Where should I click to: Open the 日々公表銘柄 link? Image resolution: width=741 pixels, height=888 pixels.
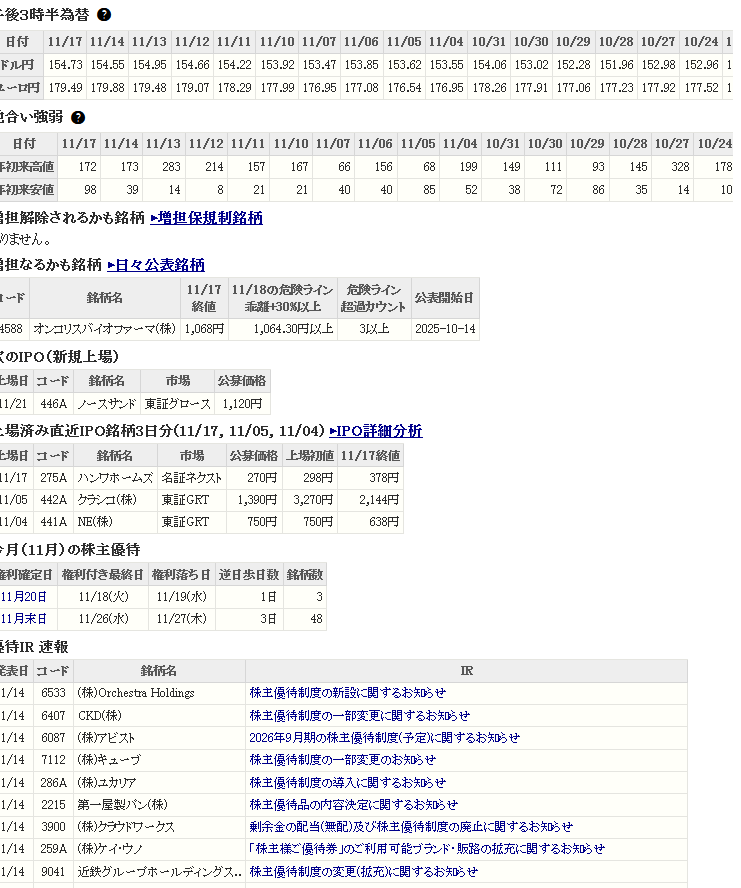click(156, 265)
